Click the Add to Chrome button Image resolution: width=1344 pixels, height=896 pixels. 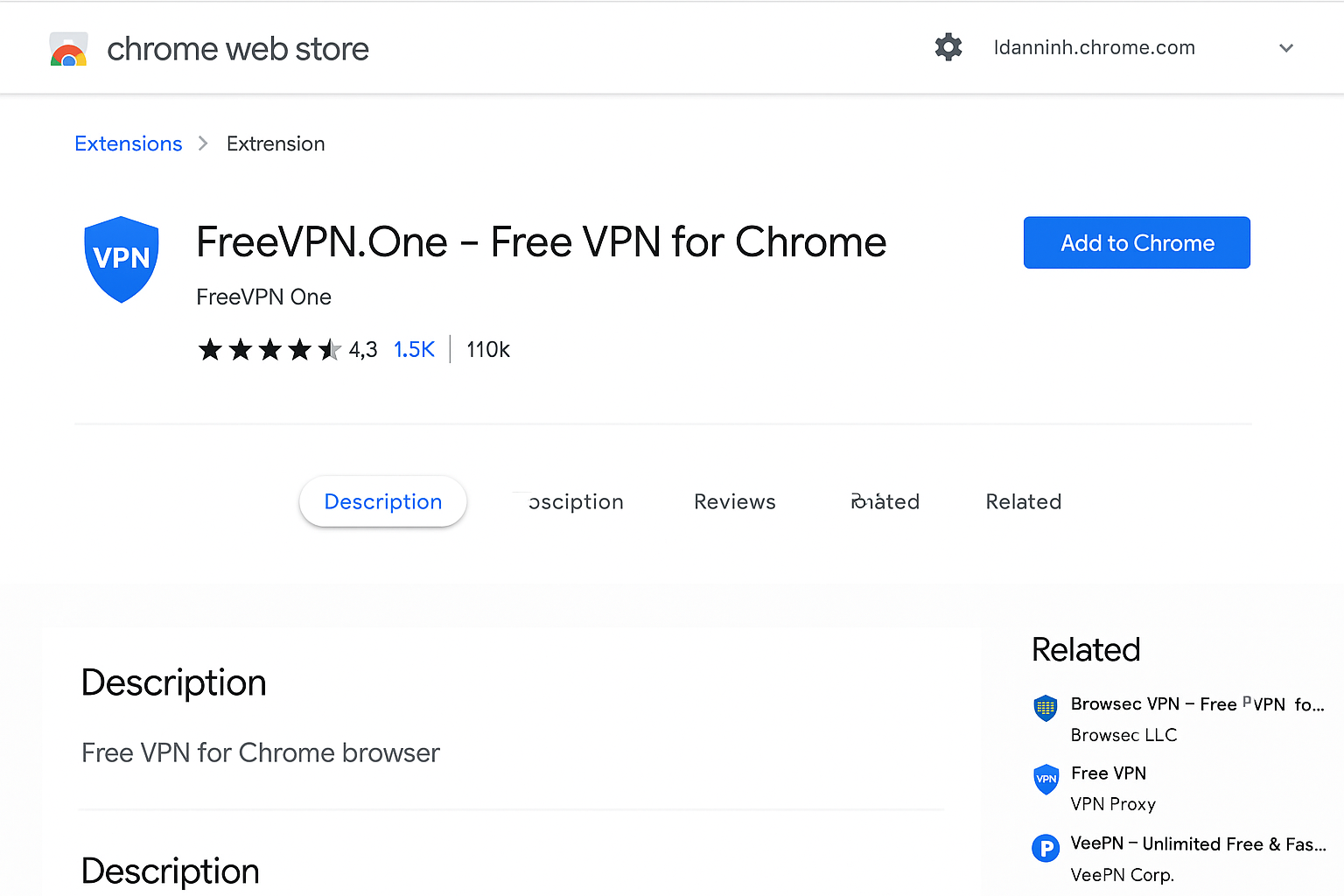click(x=1136, y=242)
